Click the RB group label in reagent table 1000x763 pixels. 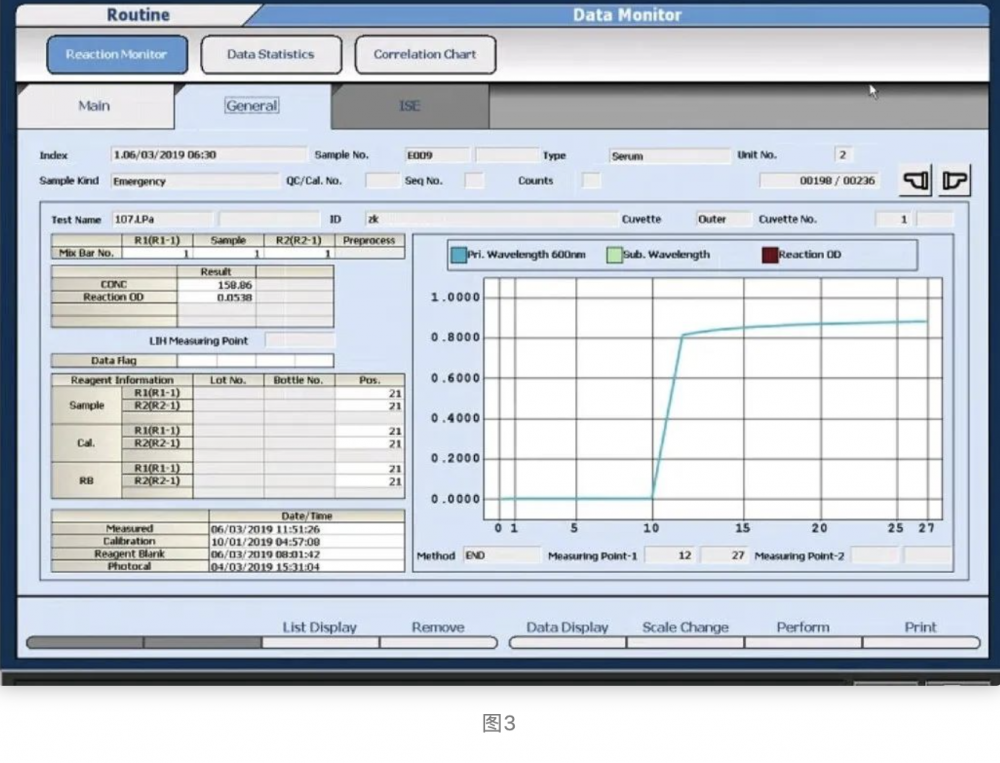[86, 481]
